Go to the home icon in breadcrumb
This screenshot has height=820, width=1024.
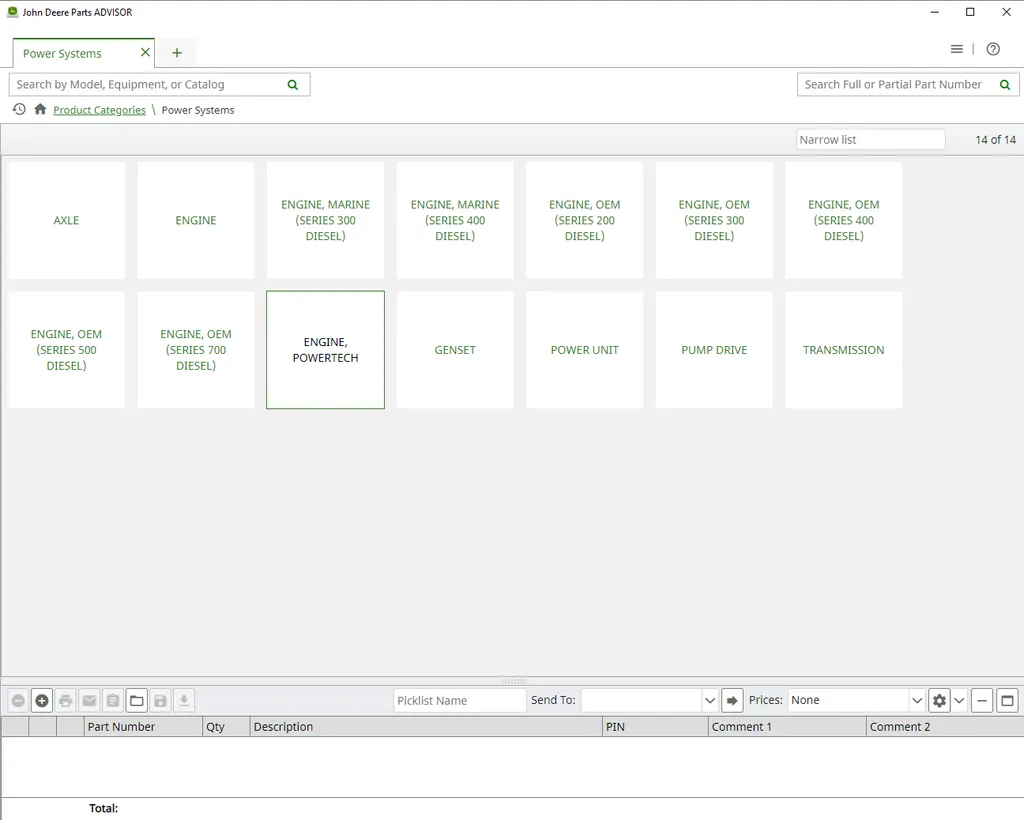(x=40, y=109)
